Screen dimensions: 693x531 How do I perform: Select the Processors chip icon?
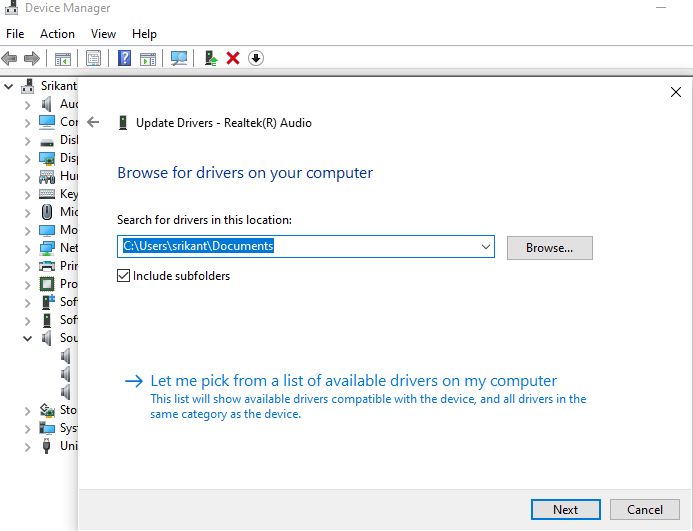click(47, 284)
